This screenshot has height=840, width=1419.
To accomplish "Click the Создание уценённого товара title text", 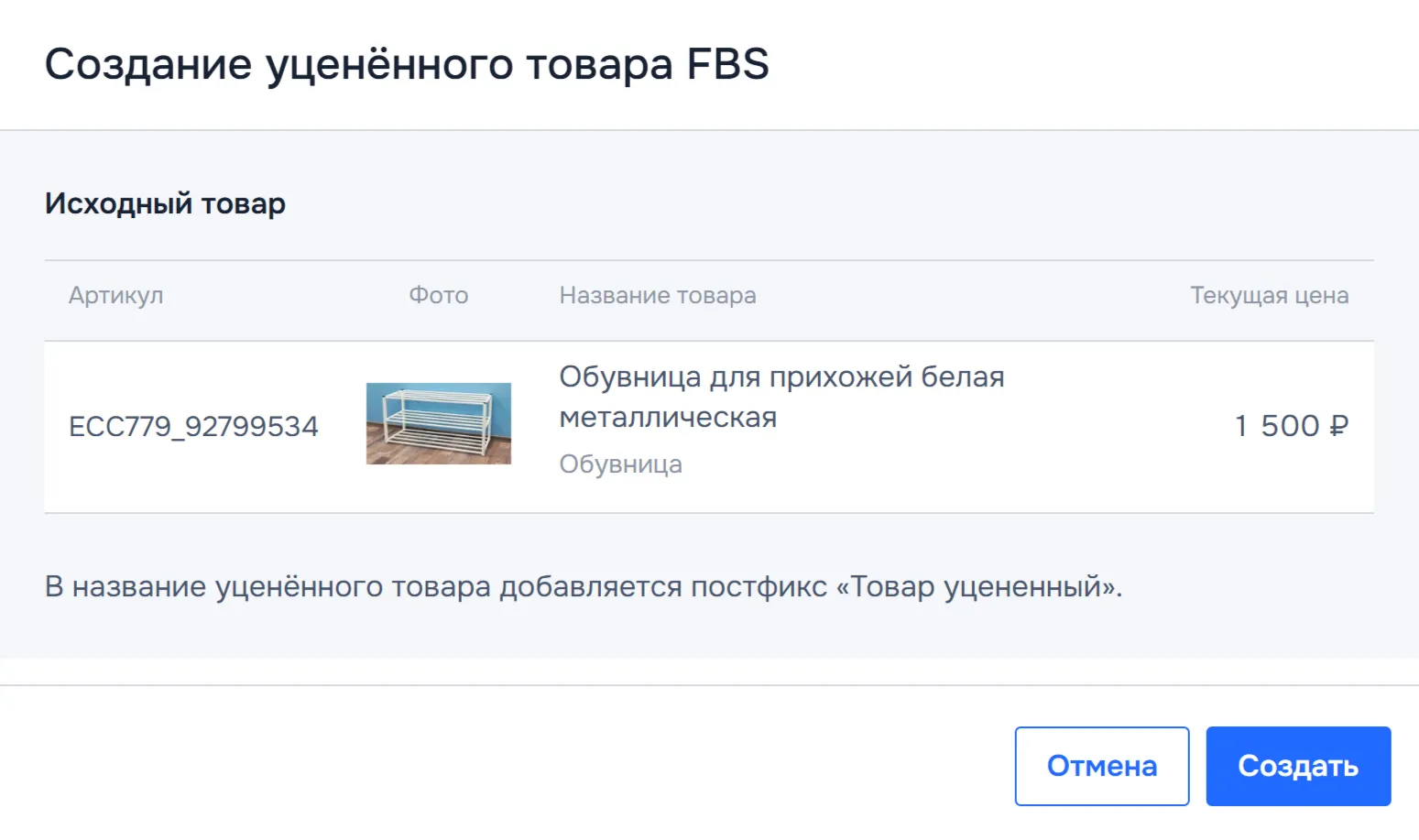I will point(359,64).
